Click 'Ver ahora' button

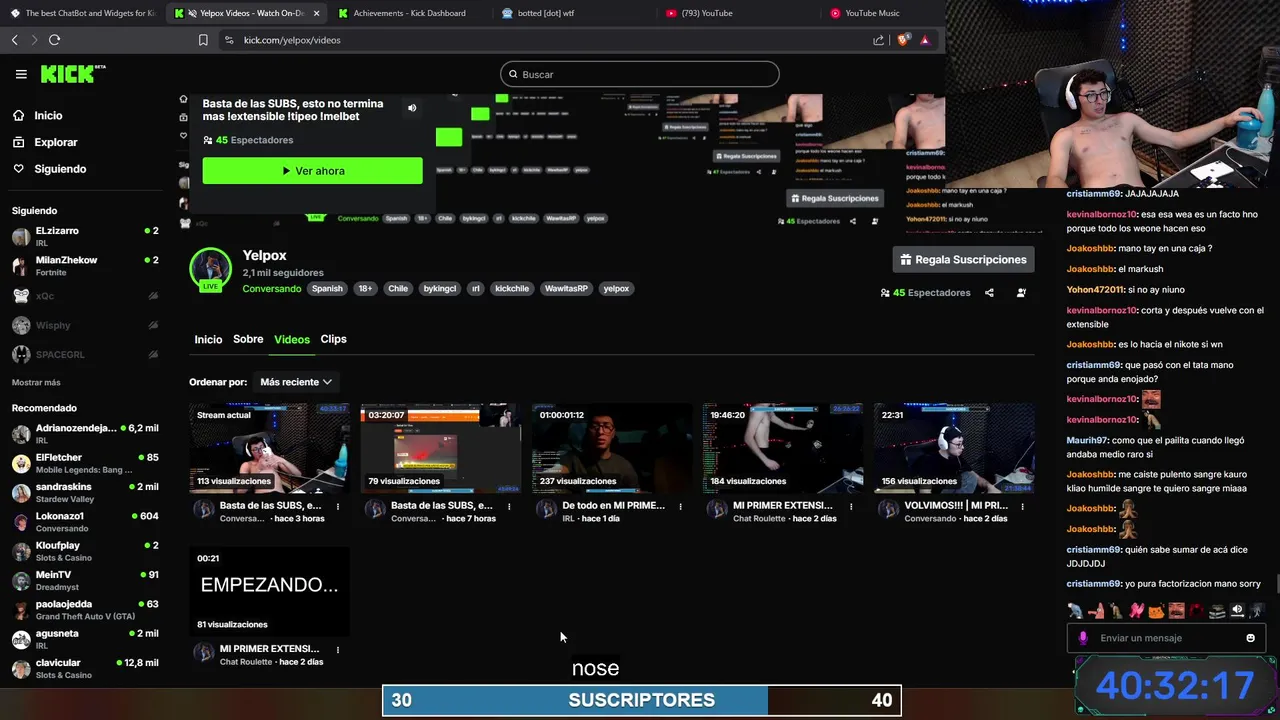tap(312, 171)
